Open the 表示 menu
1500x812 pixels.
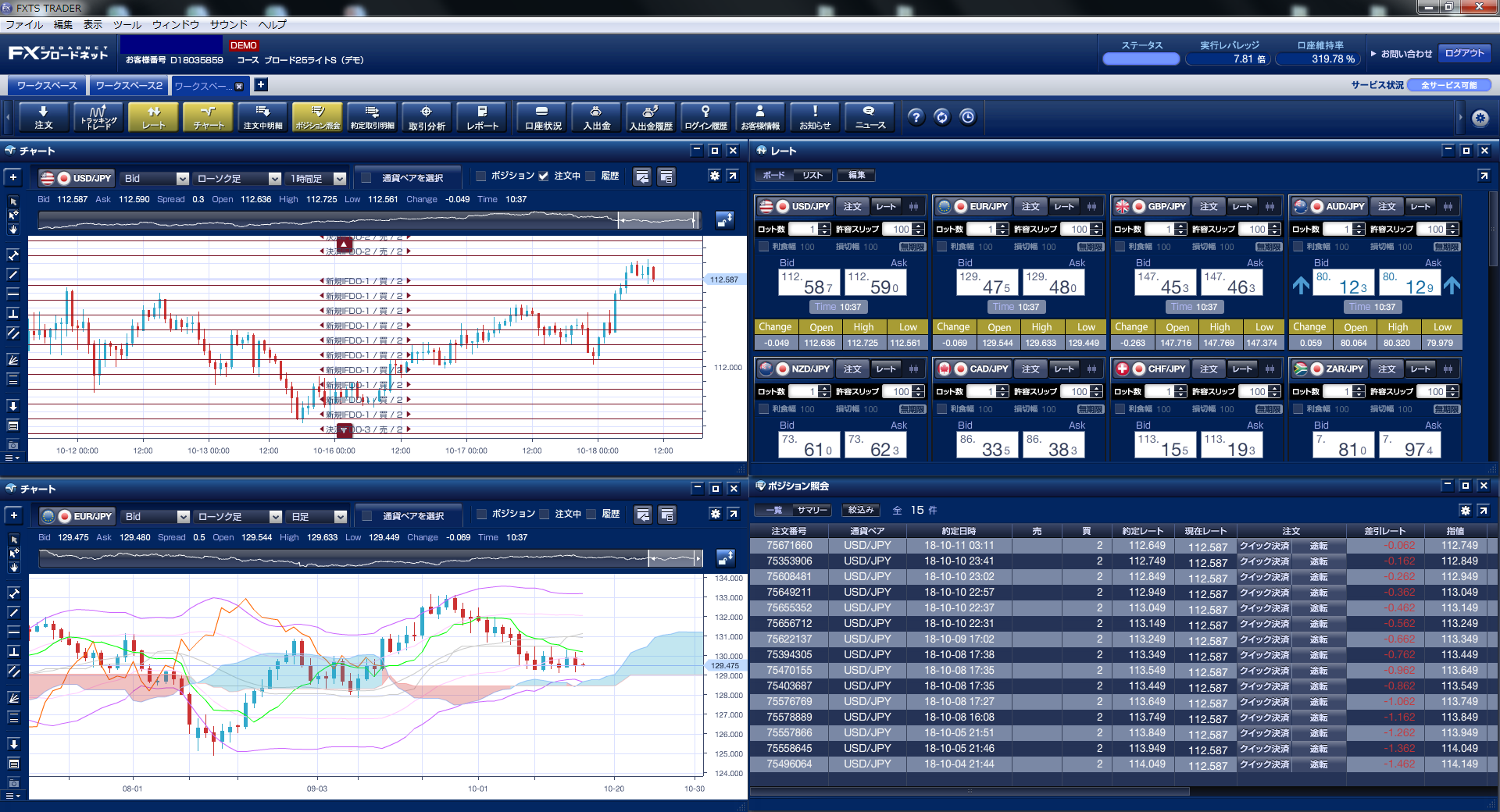[x=93, y=24]
